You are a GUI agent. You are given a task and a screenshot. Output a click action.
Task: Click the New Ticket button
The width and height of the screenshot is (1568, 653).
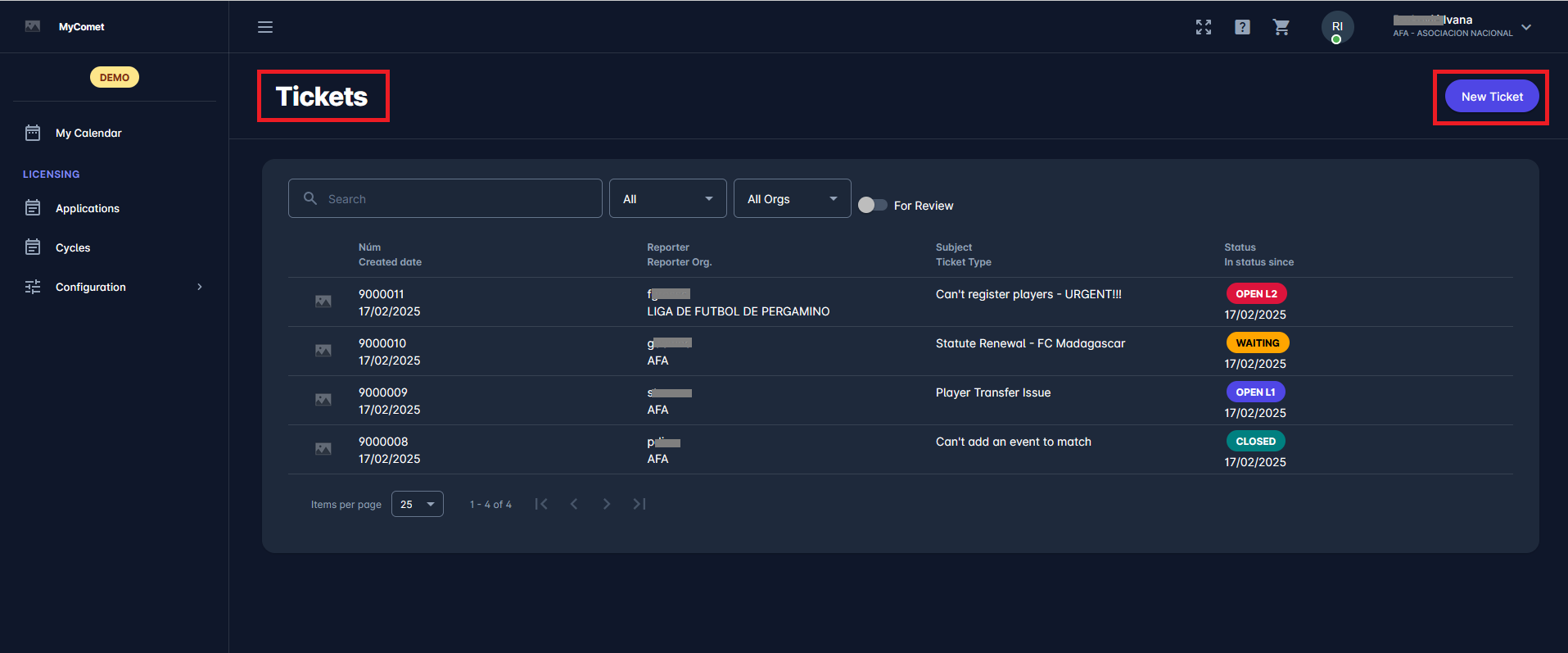(x=1491, y=97)
